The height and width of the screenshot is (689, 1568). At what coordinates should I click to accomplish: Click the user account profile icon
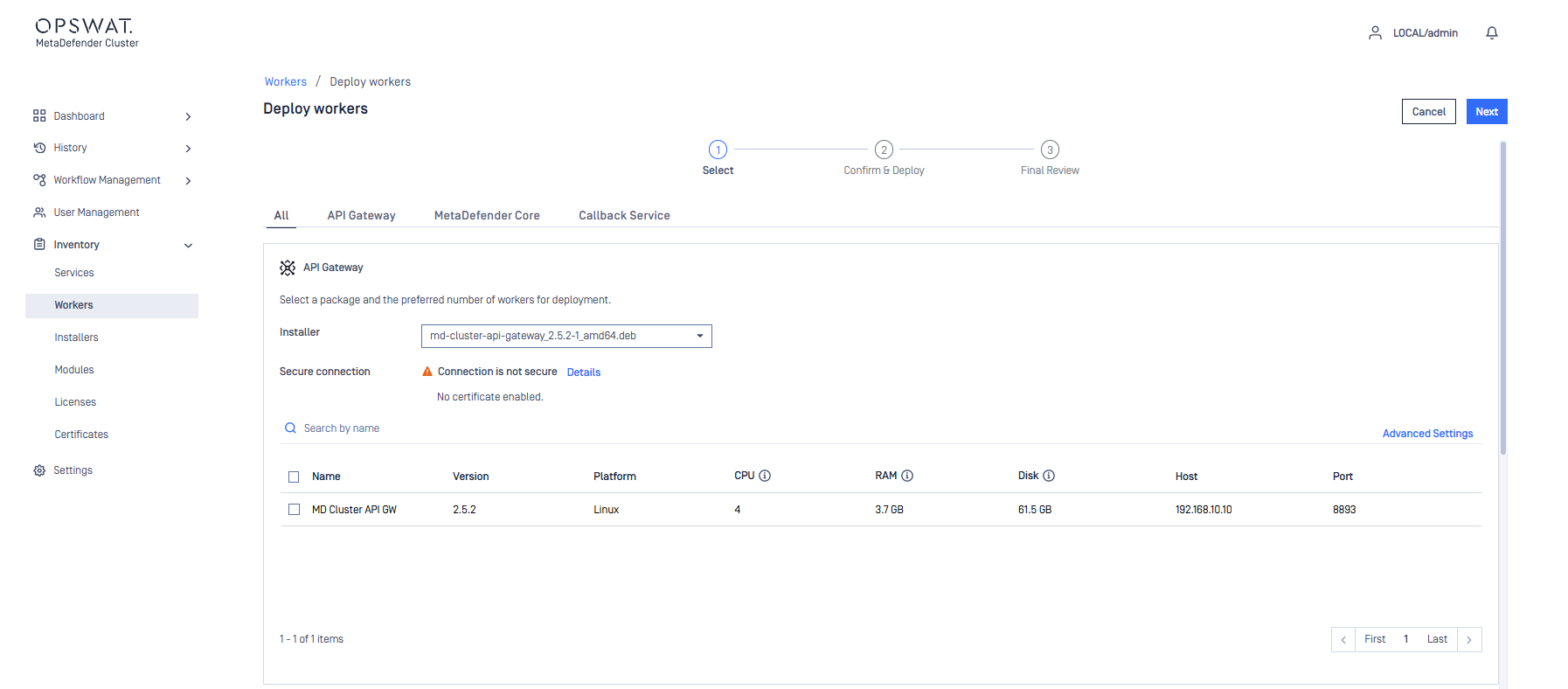[x=1375, y=33]
